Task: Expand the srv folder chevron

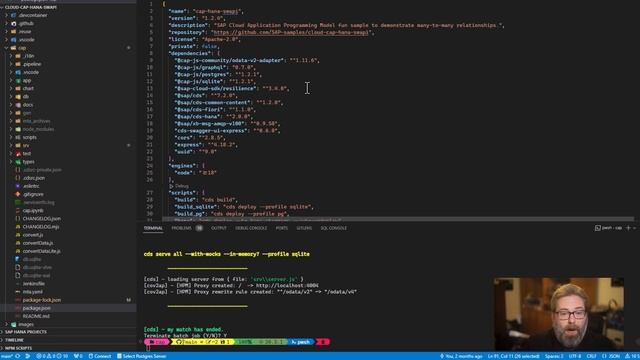Action: click(11, 145)
